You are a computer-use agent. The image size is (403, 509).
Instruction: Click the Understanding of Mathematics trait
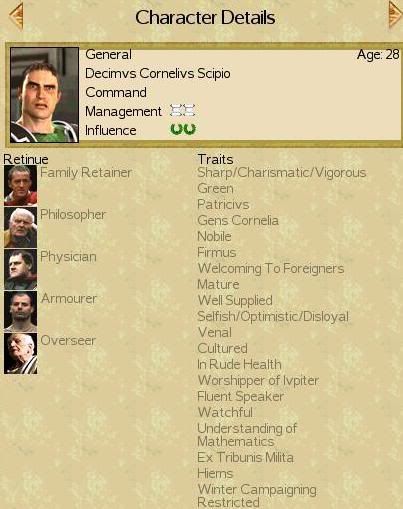coord(247,435)
